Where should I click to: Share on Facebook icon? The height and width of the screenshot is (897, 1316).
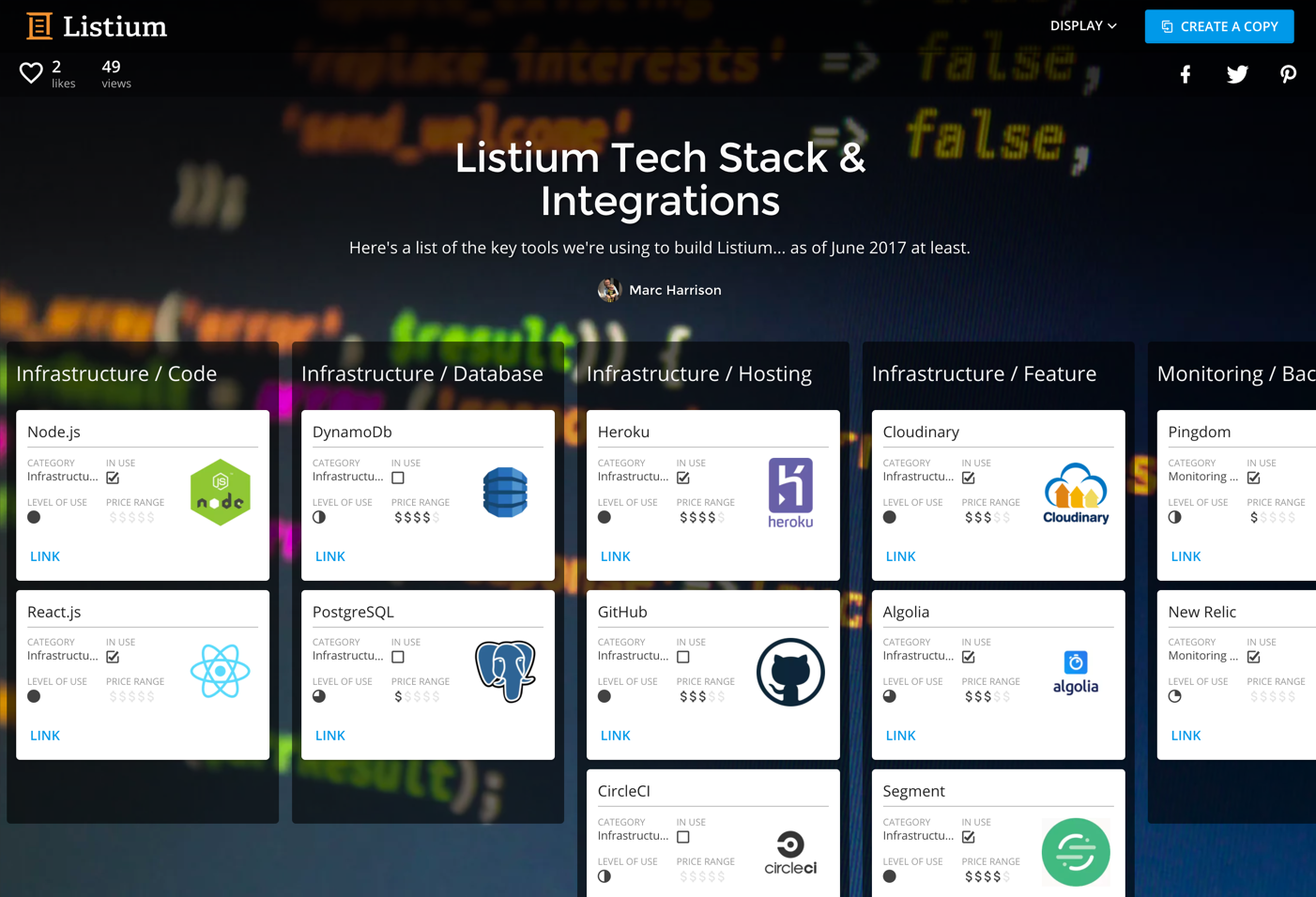(x=1186, y=74)
